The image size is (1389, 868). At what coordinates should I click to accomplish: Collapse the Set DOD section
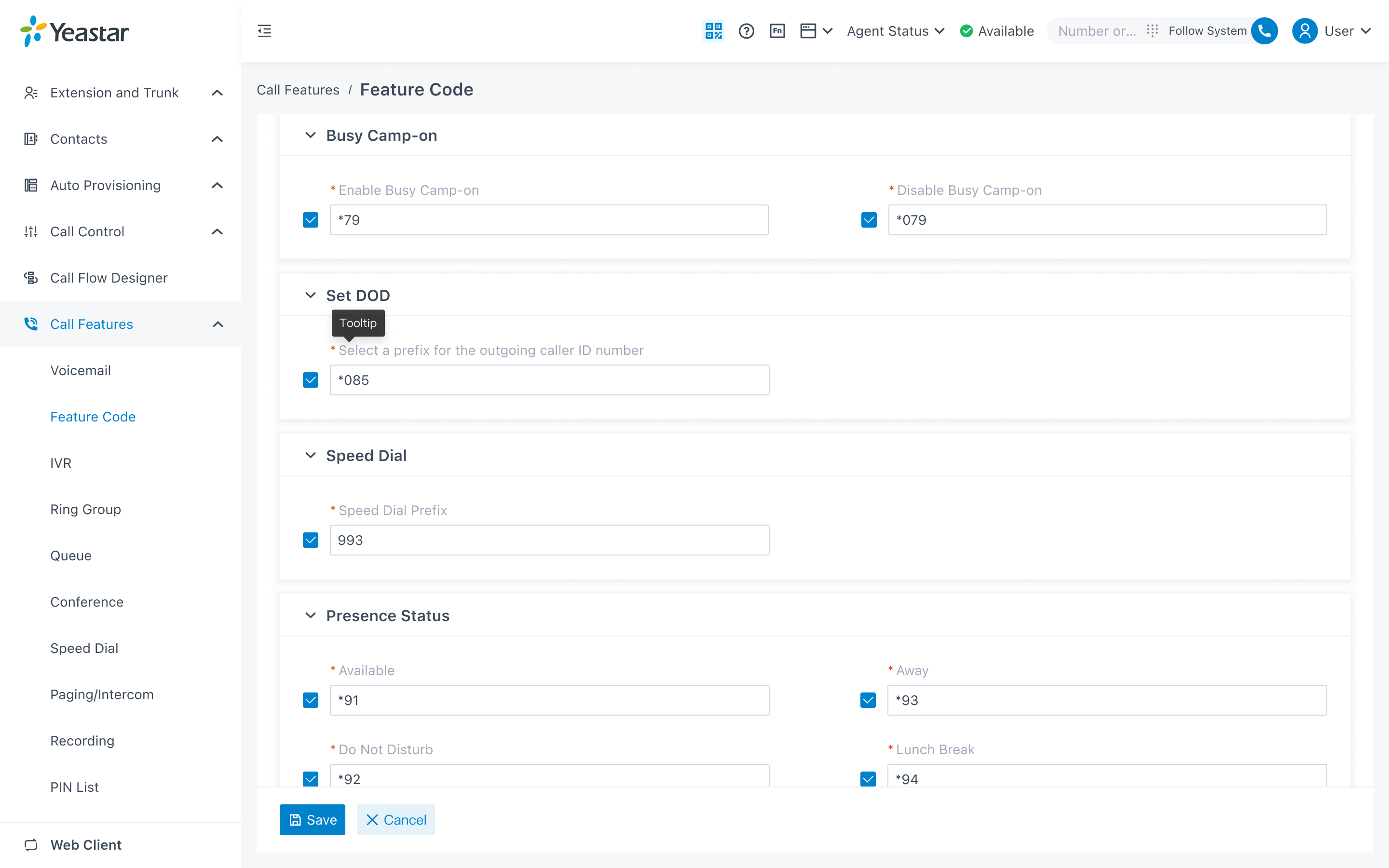(311, 295)
